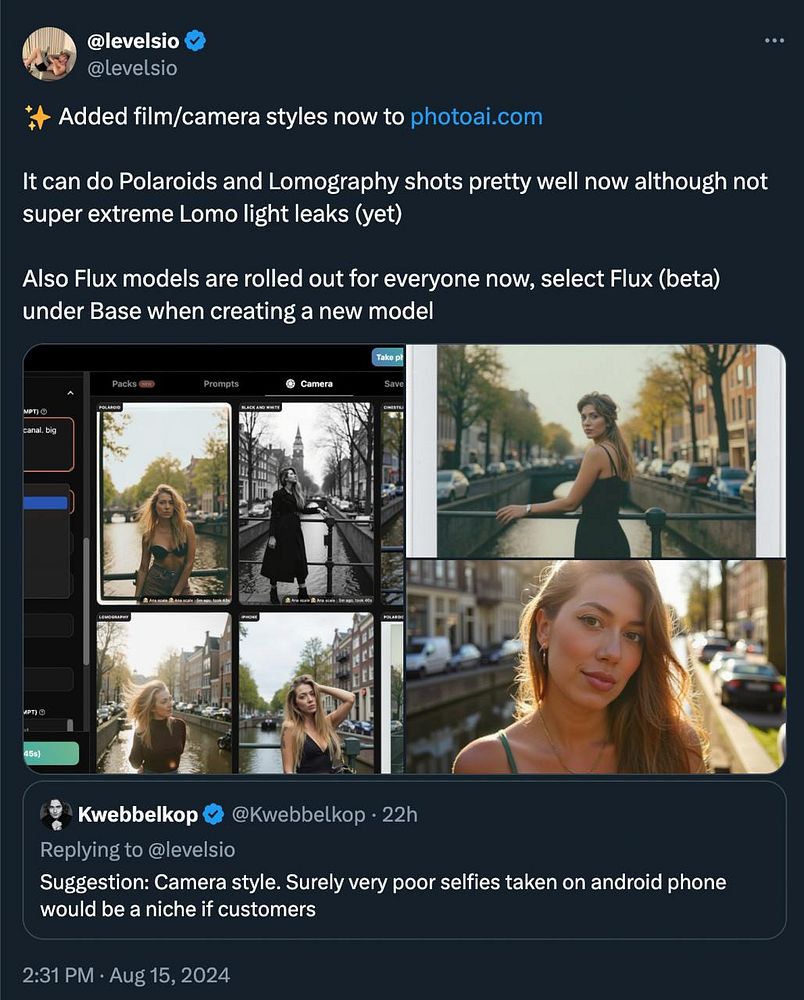
Task: Switch to the Prompts tab
Action: tap(221, 384)
